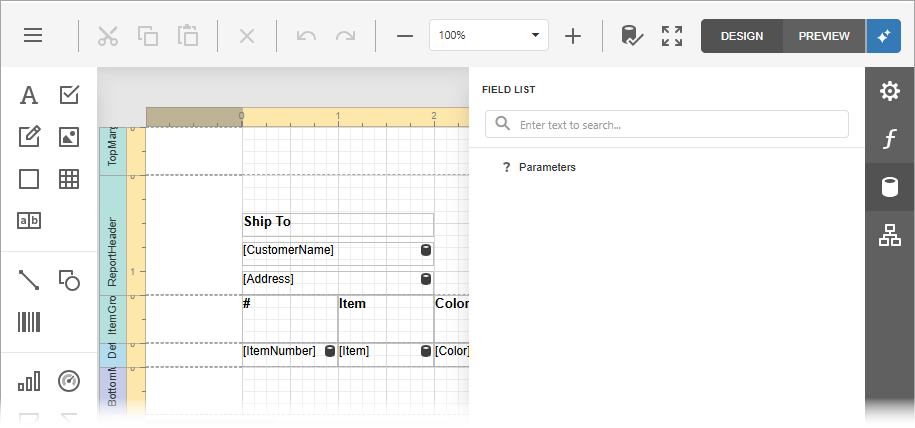Screen dimensions: 915x428
Task: Click the Redo arrow
Action: point(345,36)
